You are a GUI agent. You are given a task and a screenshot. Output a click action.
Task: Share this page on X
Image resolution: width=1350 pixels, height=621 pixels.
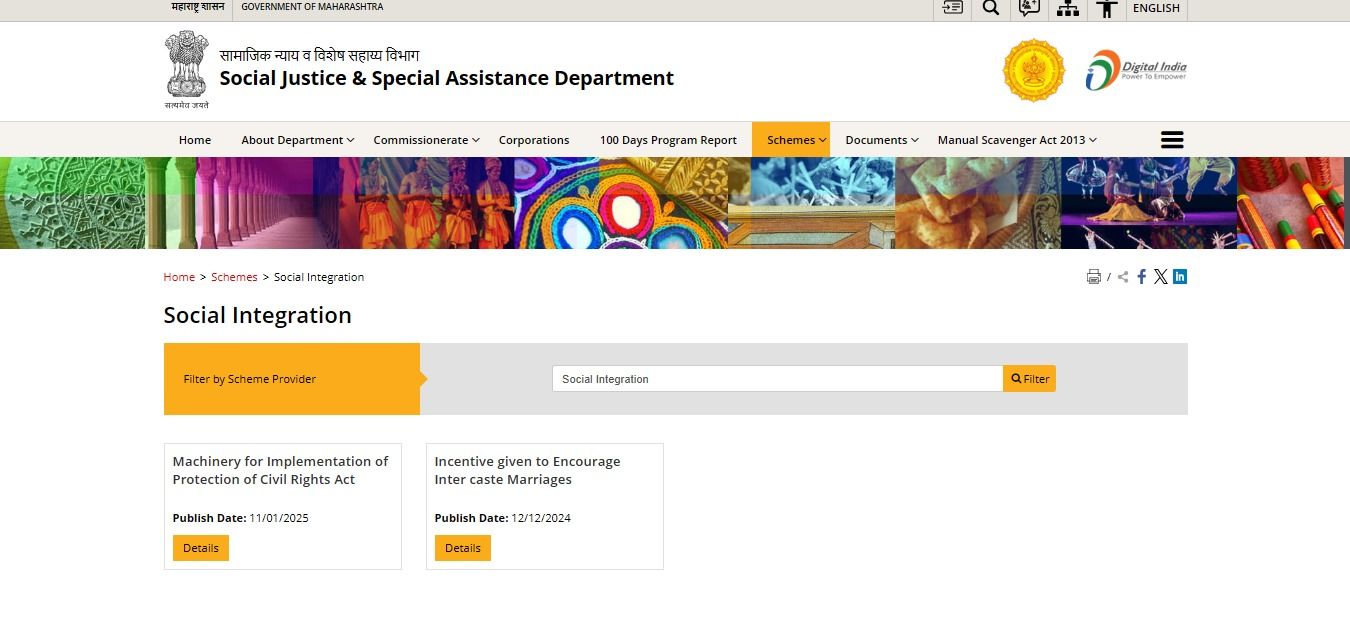pos(1161,277)
